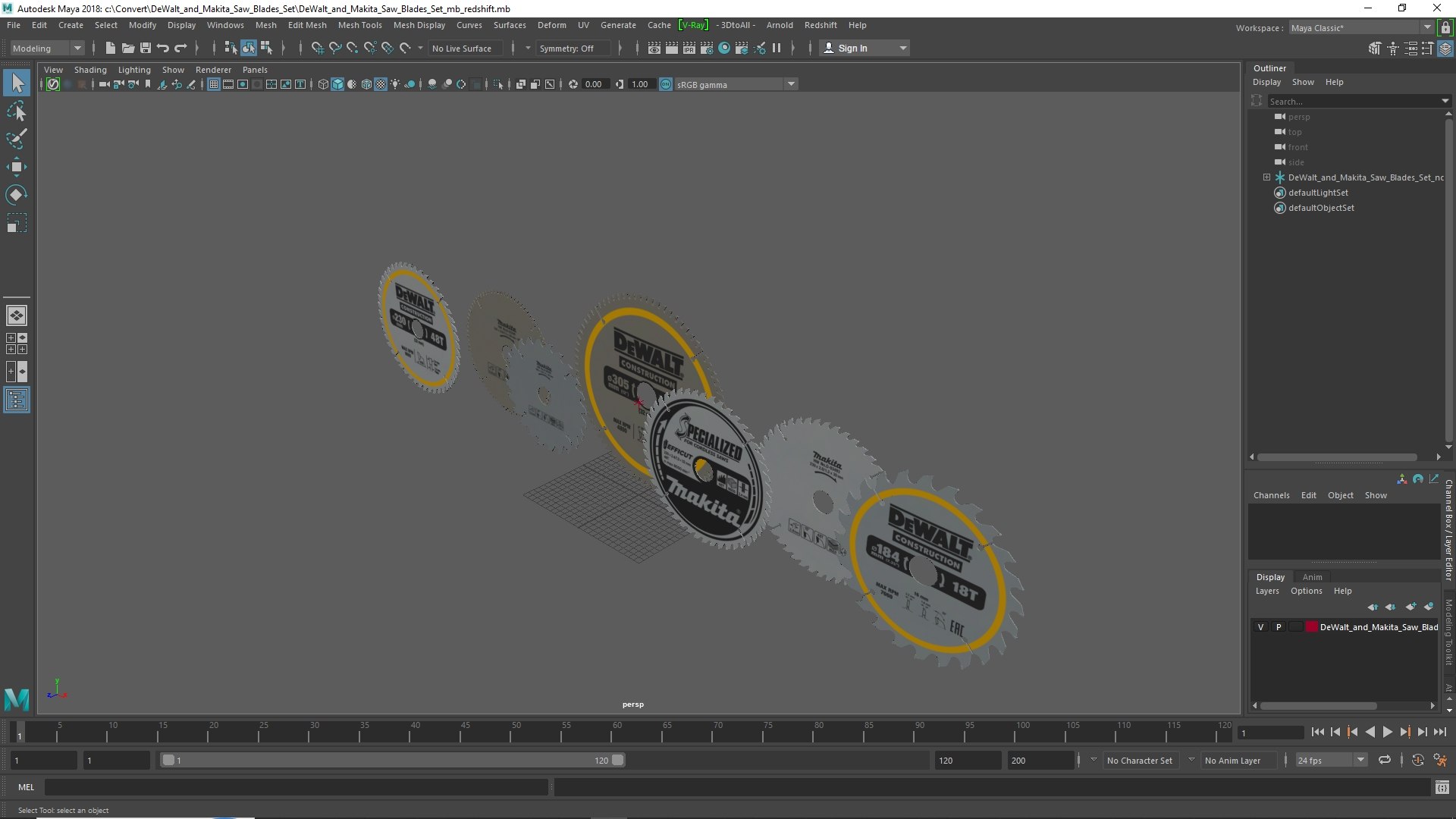Click the play forward button
The image size is (1456, 819).
click(1387, 732)
